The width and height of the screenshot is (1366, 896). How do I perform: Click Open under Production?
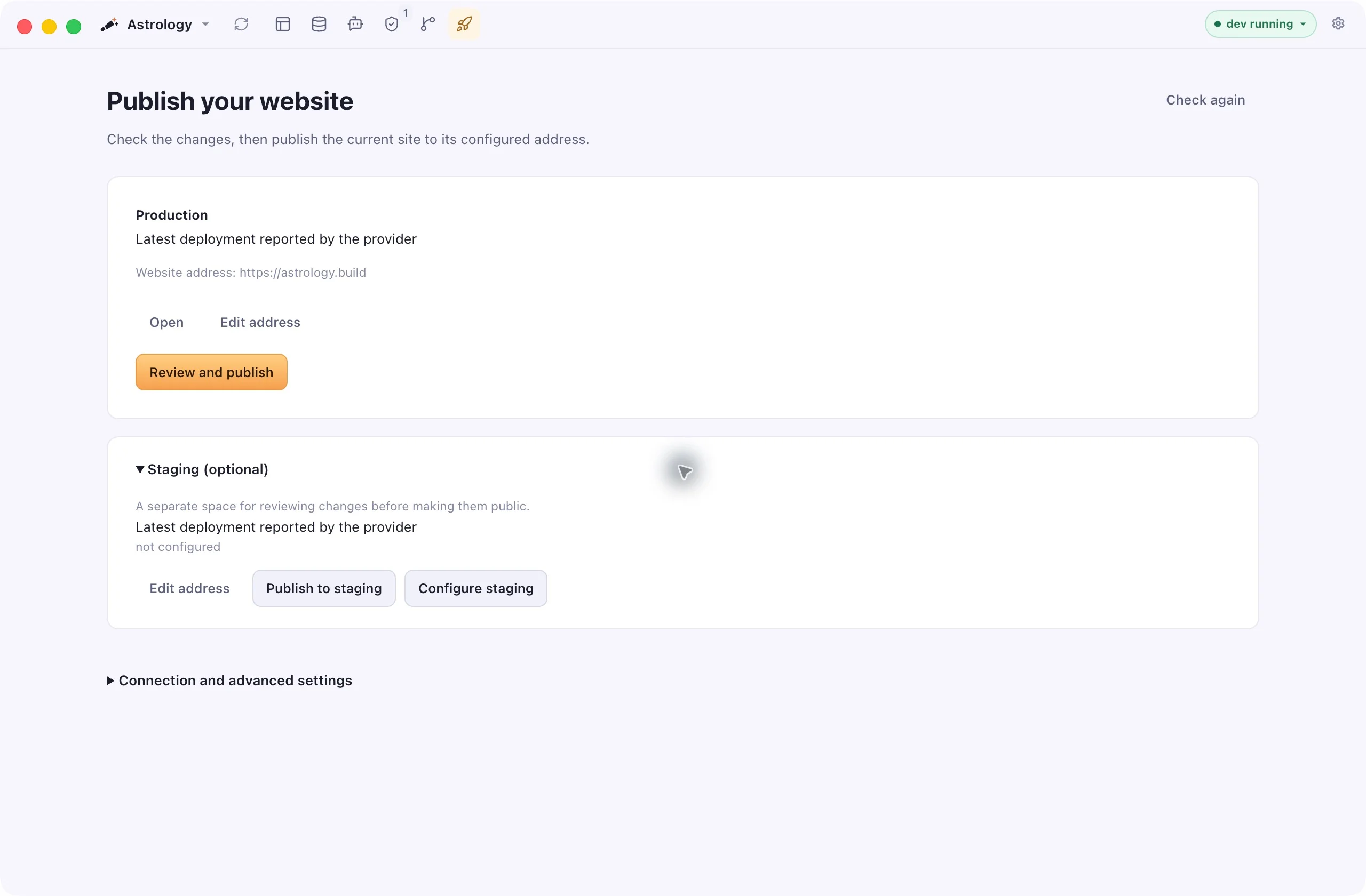(x=166, y=322)
